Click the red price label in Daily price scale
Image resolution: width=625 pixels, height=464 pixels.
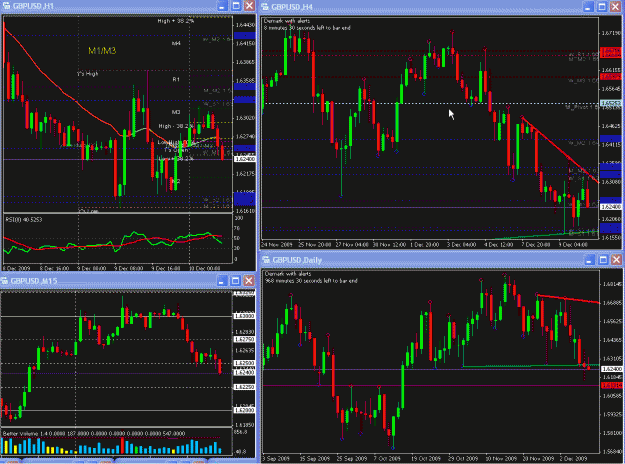[611, 385]
